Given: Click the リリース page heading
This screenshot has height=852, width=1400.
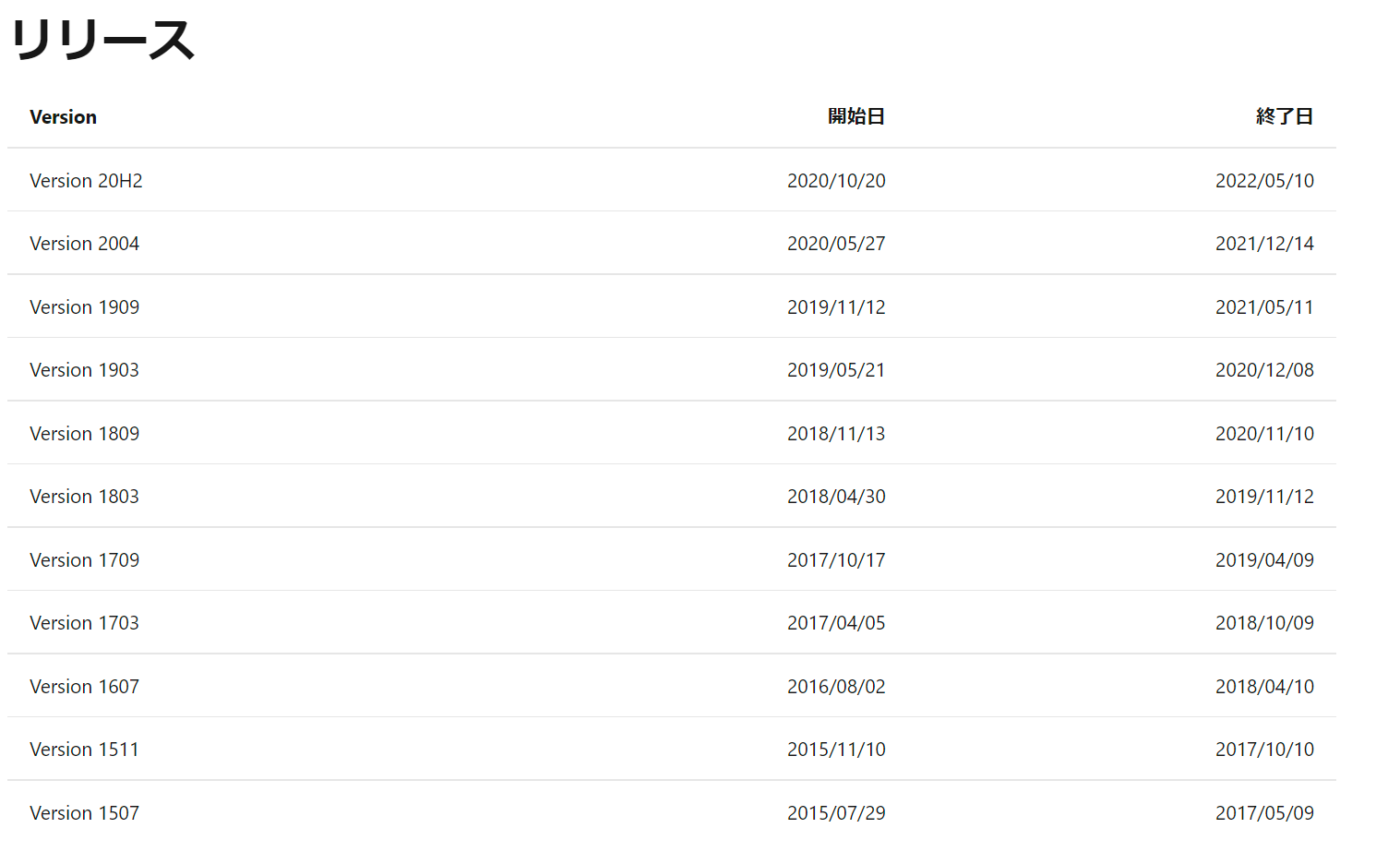Looking at the screenshot, I should [x=102, y=41].
